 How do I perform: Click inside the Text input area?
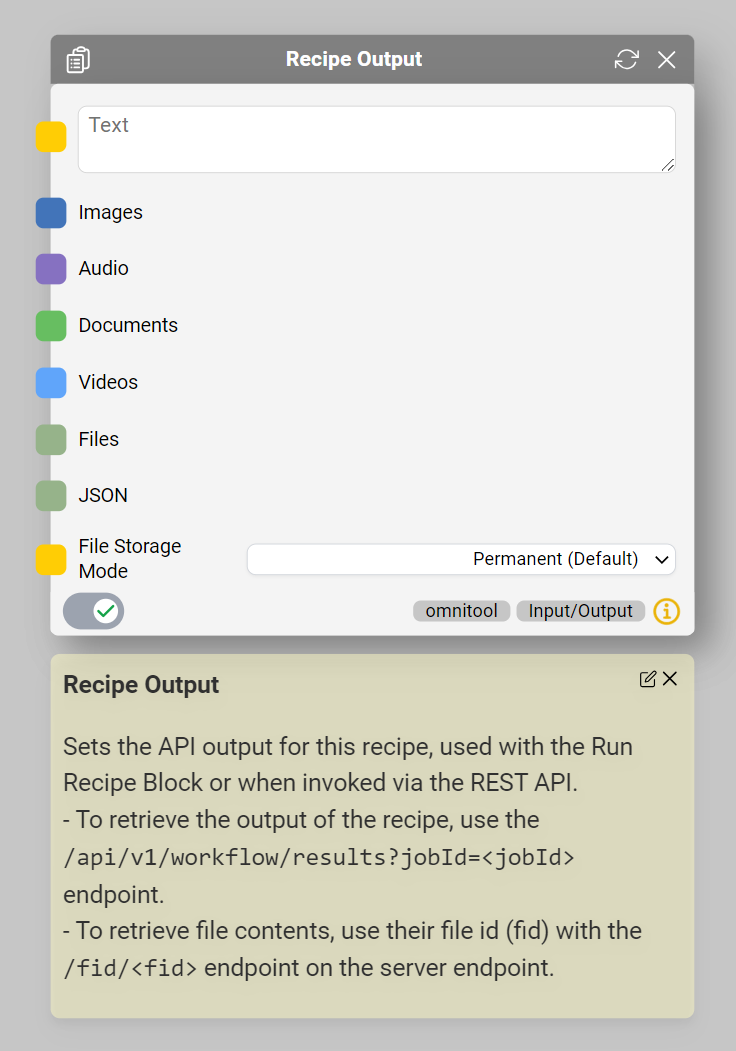click(x=376, y=139)
